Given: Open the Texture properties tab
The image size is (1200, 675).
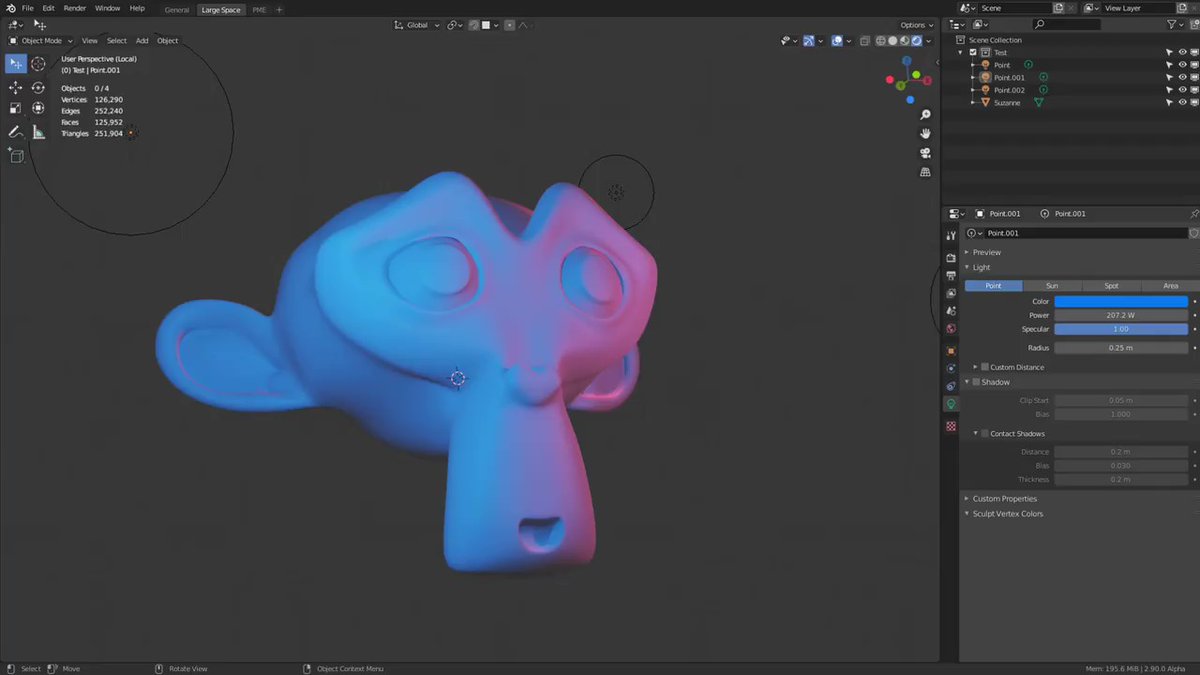Looking at the screenshot, I should coord(951,426).
